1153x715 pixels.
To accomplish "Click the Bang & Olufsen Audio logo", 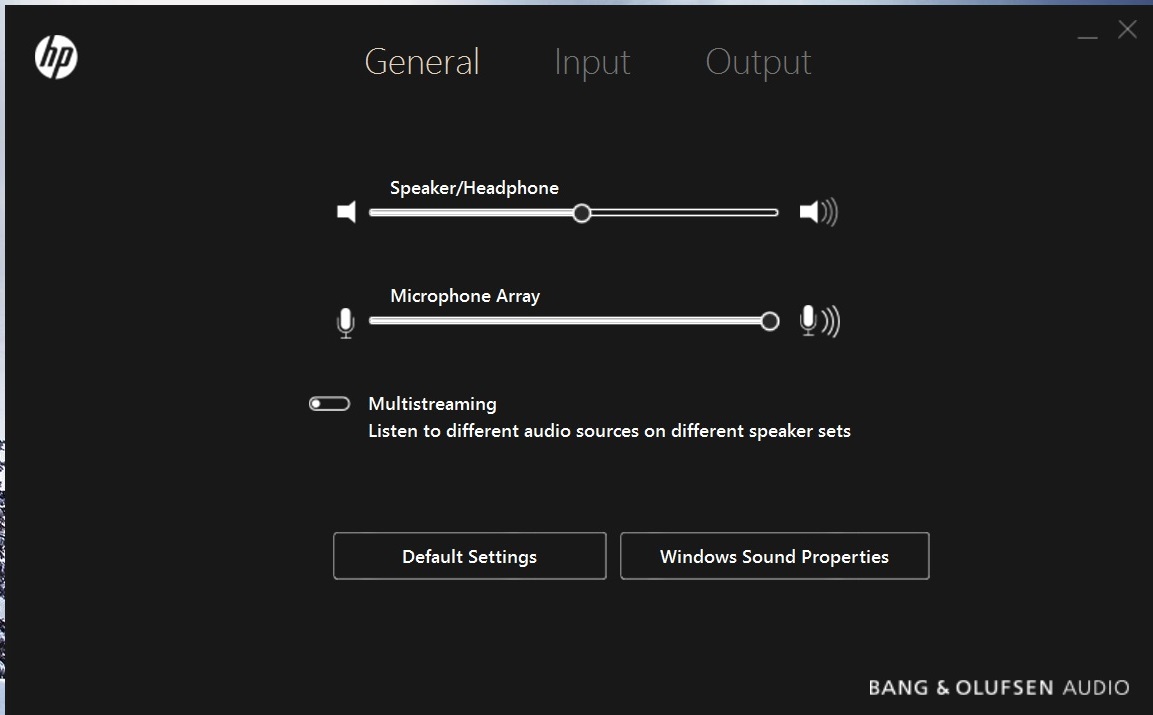I will [x=998, y=687].
